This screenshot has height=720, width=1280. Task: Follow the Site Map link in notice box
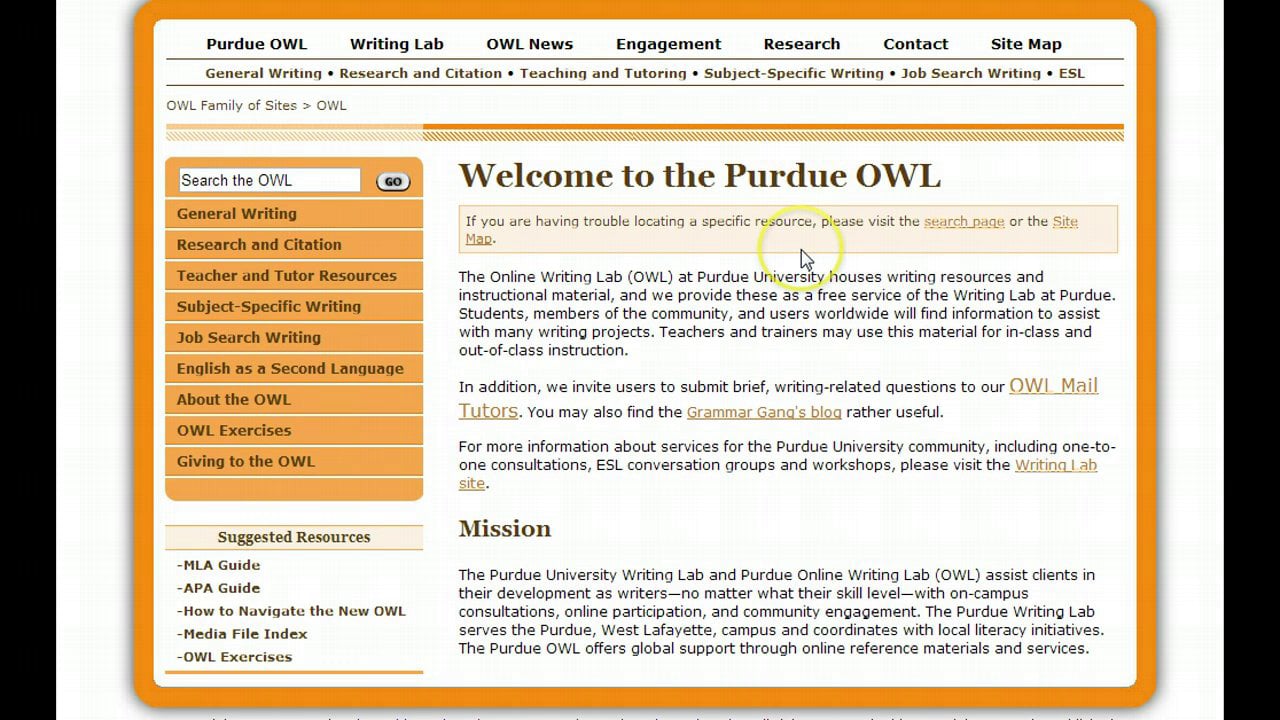pos(1065,222)
